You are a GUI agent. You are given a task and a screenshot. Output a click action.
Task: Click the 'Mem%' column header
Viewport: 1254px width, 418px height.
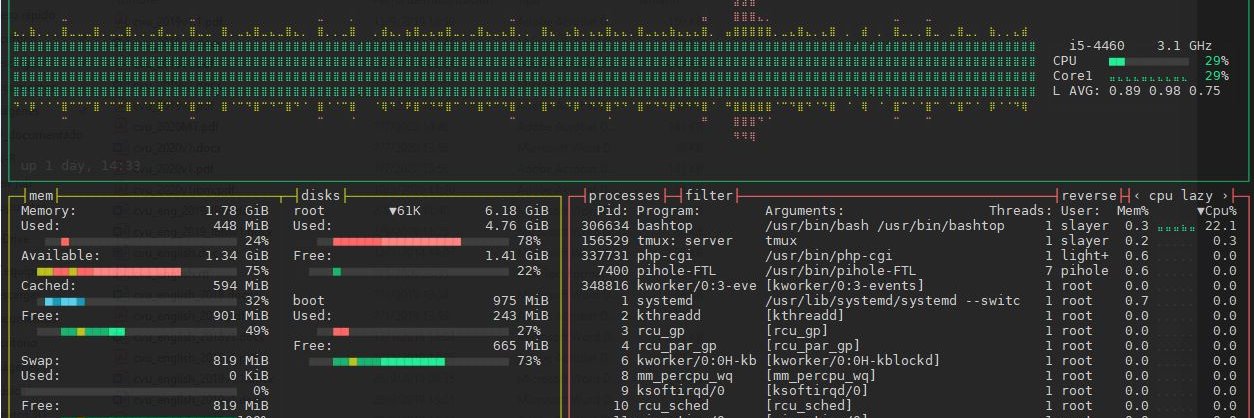coord(1133,211)
